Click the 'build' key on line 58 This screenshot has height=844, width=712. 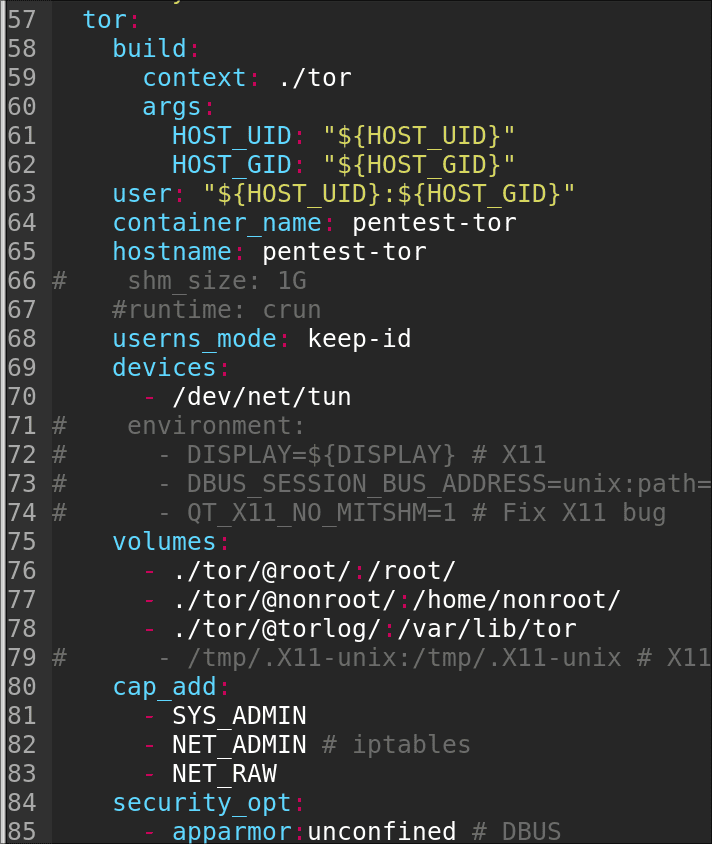(149, 48)
